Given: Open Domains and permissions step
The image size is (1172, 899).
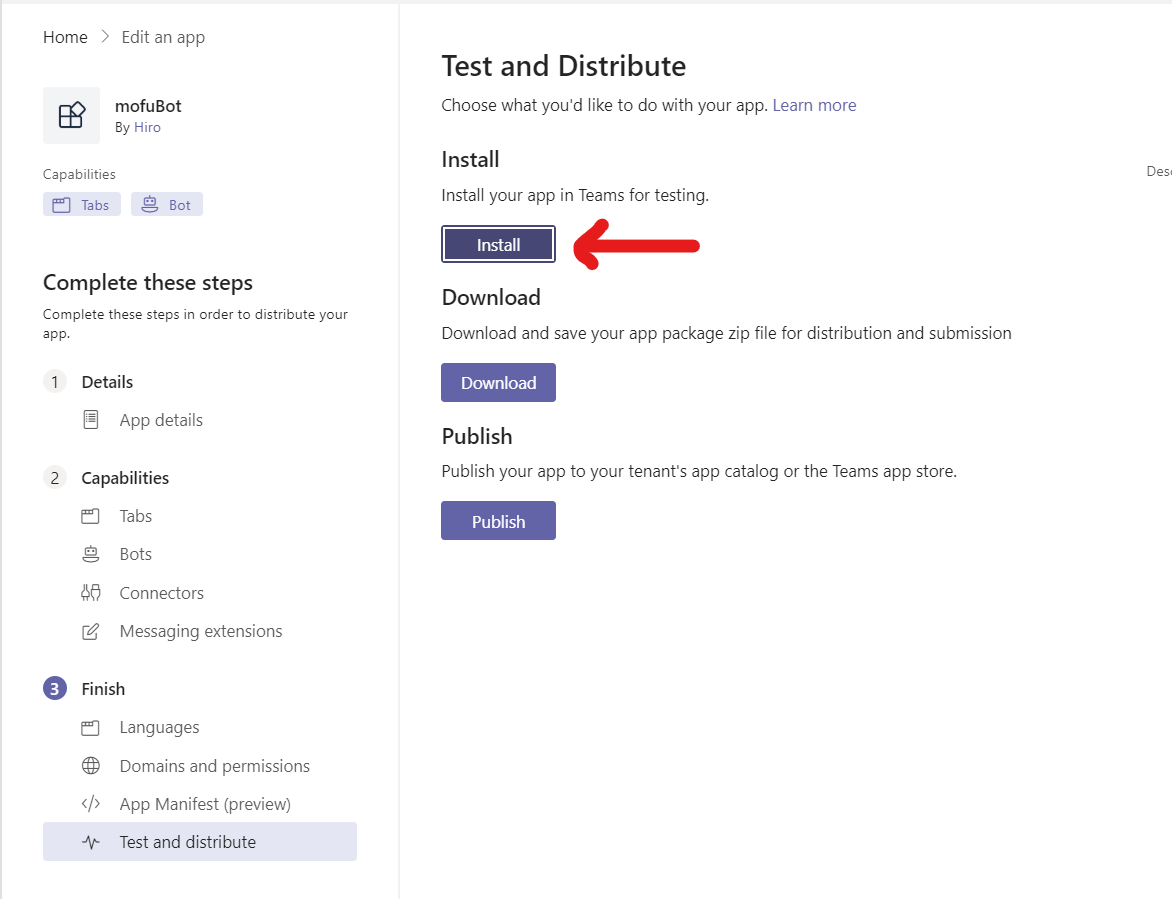Looking at the screenshot, I should pos(215,766).
